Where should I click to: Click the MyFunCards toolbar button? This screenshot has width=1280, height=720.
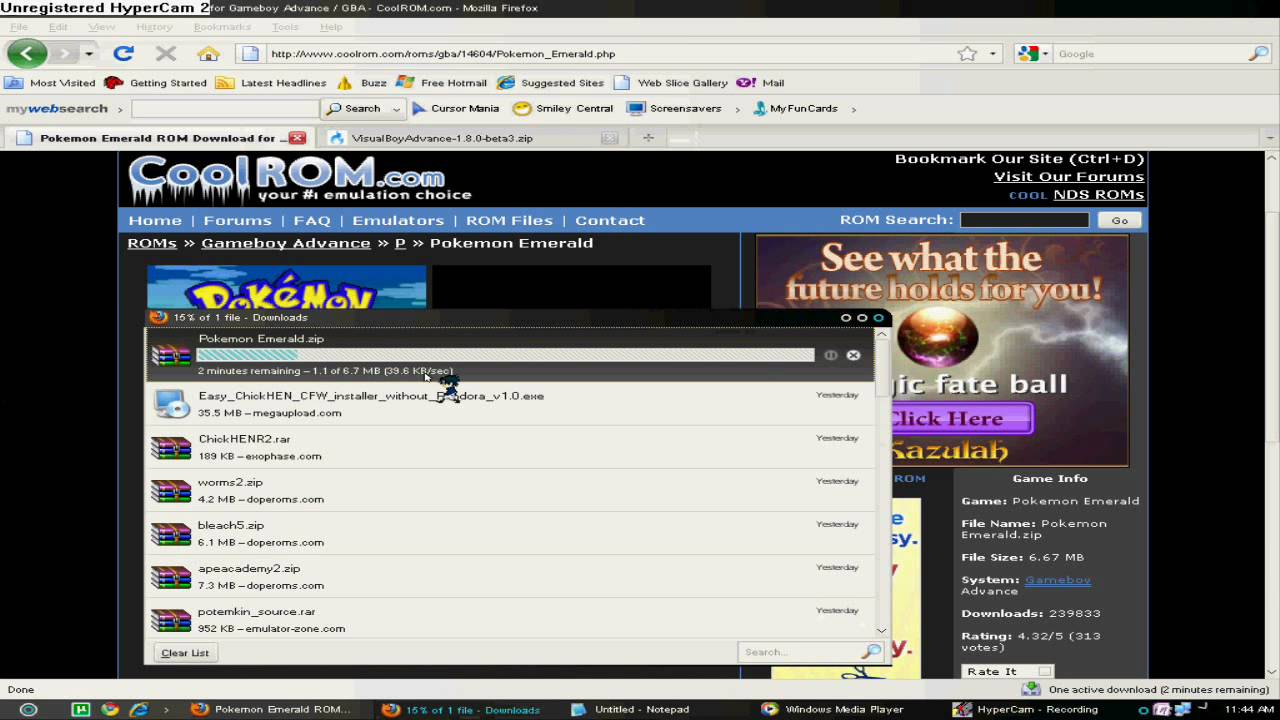tap(796, 108)
